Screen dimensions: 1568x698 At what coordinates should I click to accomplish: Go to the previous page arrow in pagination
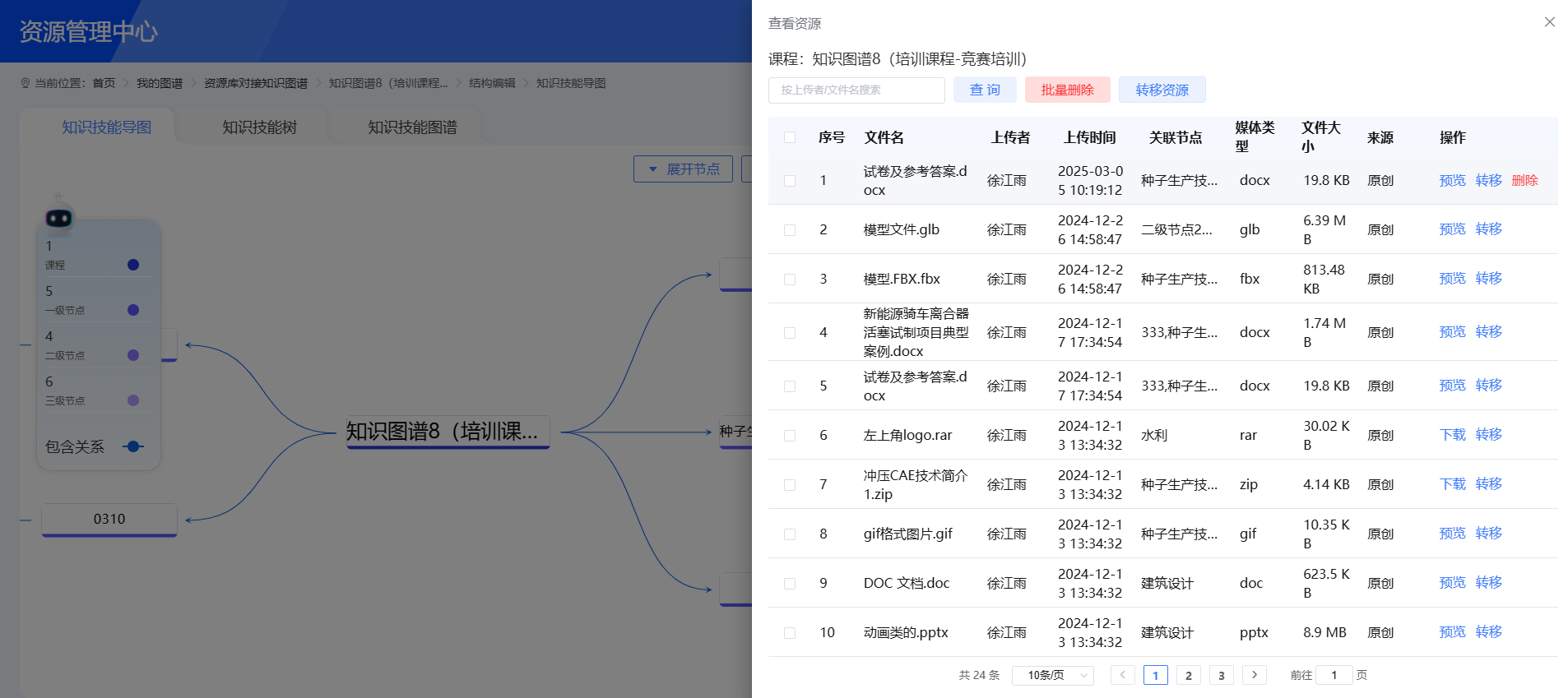1122,675
